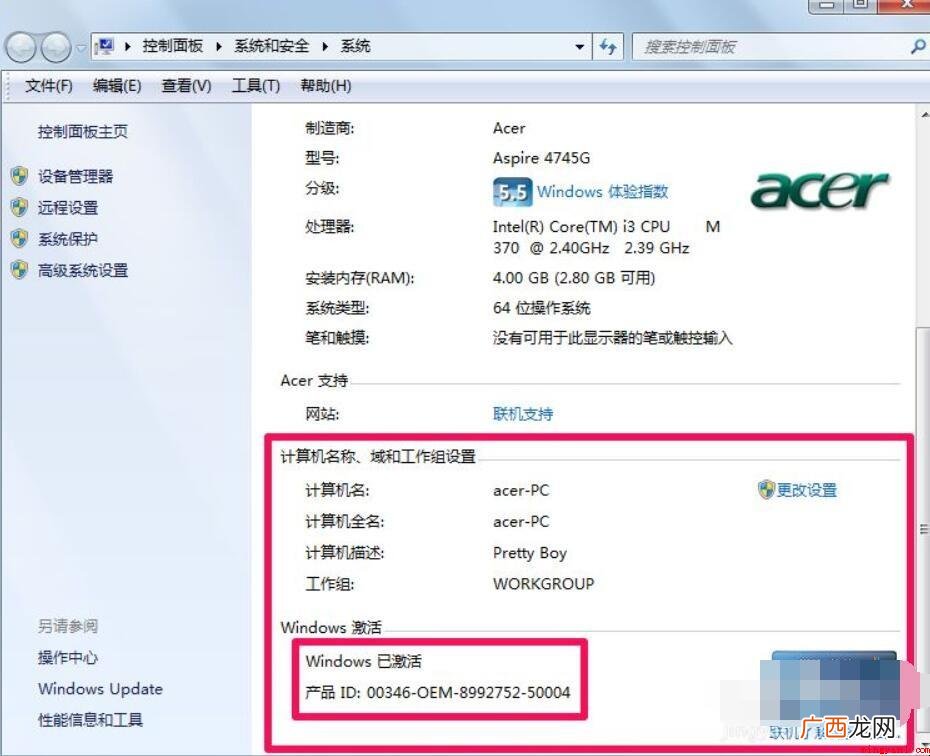Click the acer logo image
This screenshot has width=930, height=756.
coord(819,190)
